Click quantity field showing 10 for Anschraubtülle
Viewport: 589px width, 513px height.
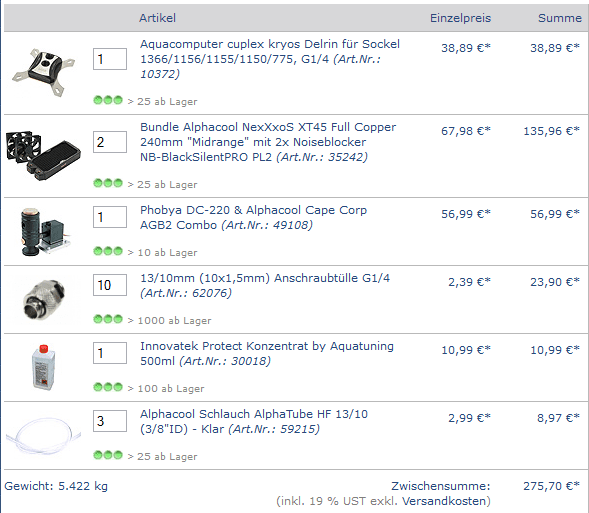[110, 285]
